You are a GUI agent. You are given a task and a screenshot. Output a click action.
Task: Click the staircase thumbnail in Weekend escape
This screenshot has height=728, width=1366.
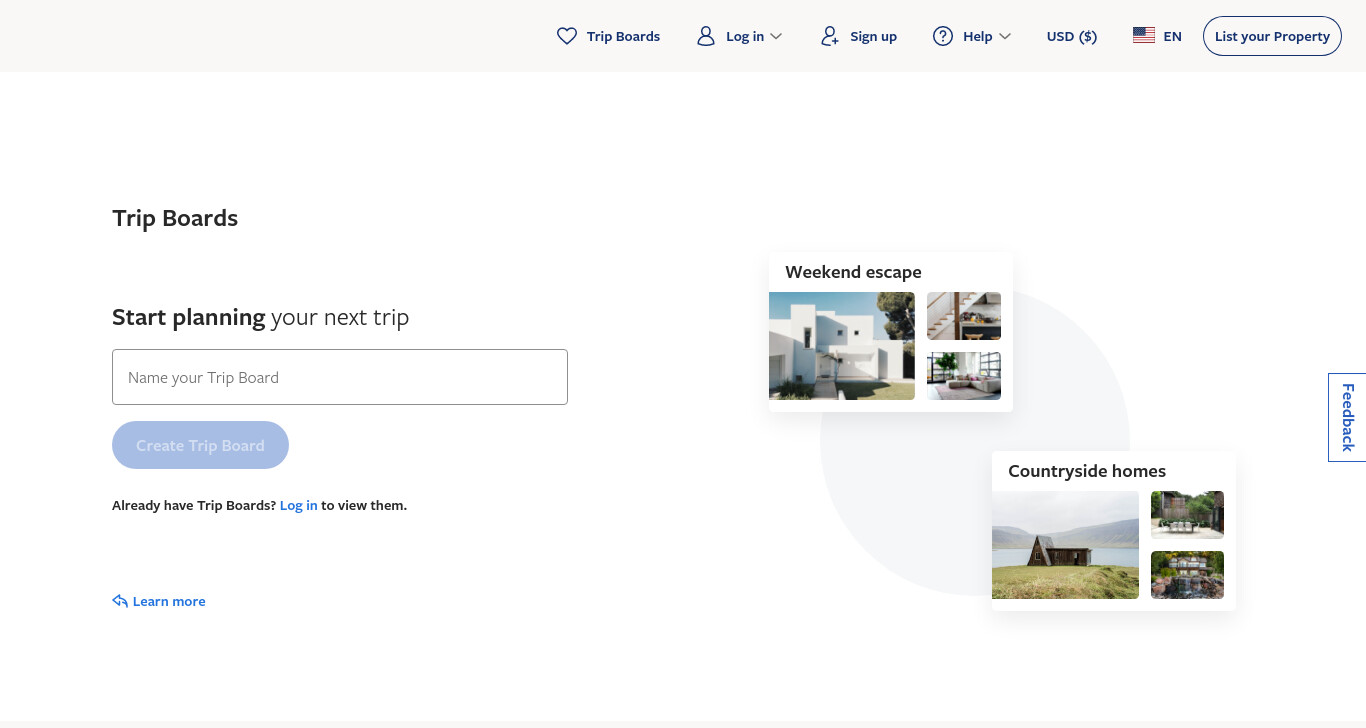coord(964,316)
